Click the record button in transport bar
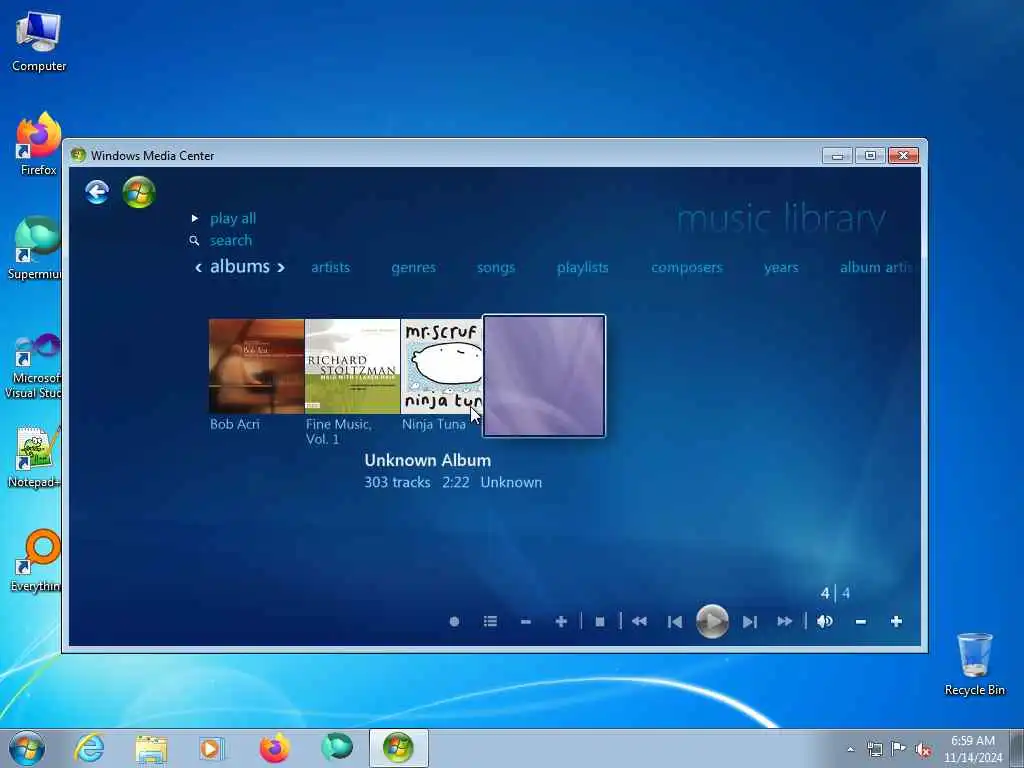 point(455,622)
